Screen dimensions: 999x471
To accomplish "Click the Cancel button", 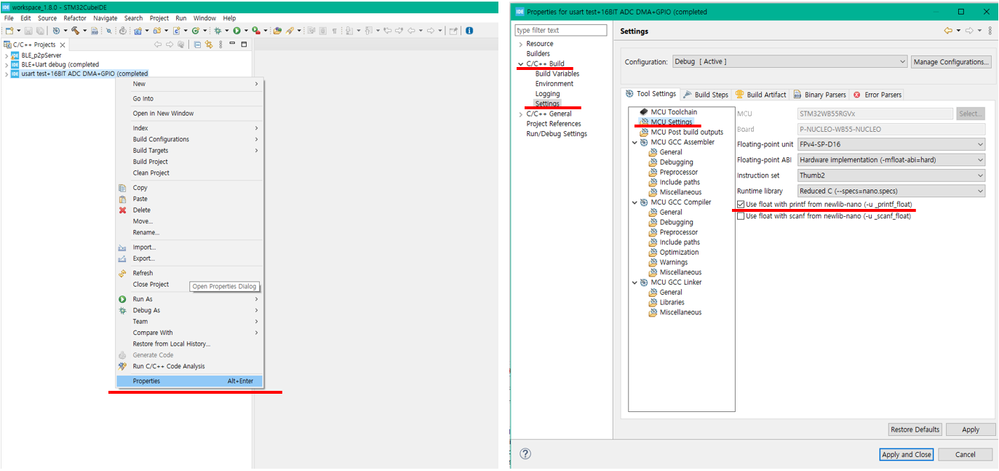I will [x=965, y=454].
